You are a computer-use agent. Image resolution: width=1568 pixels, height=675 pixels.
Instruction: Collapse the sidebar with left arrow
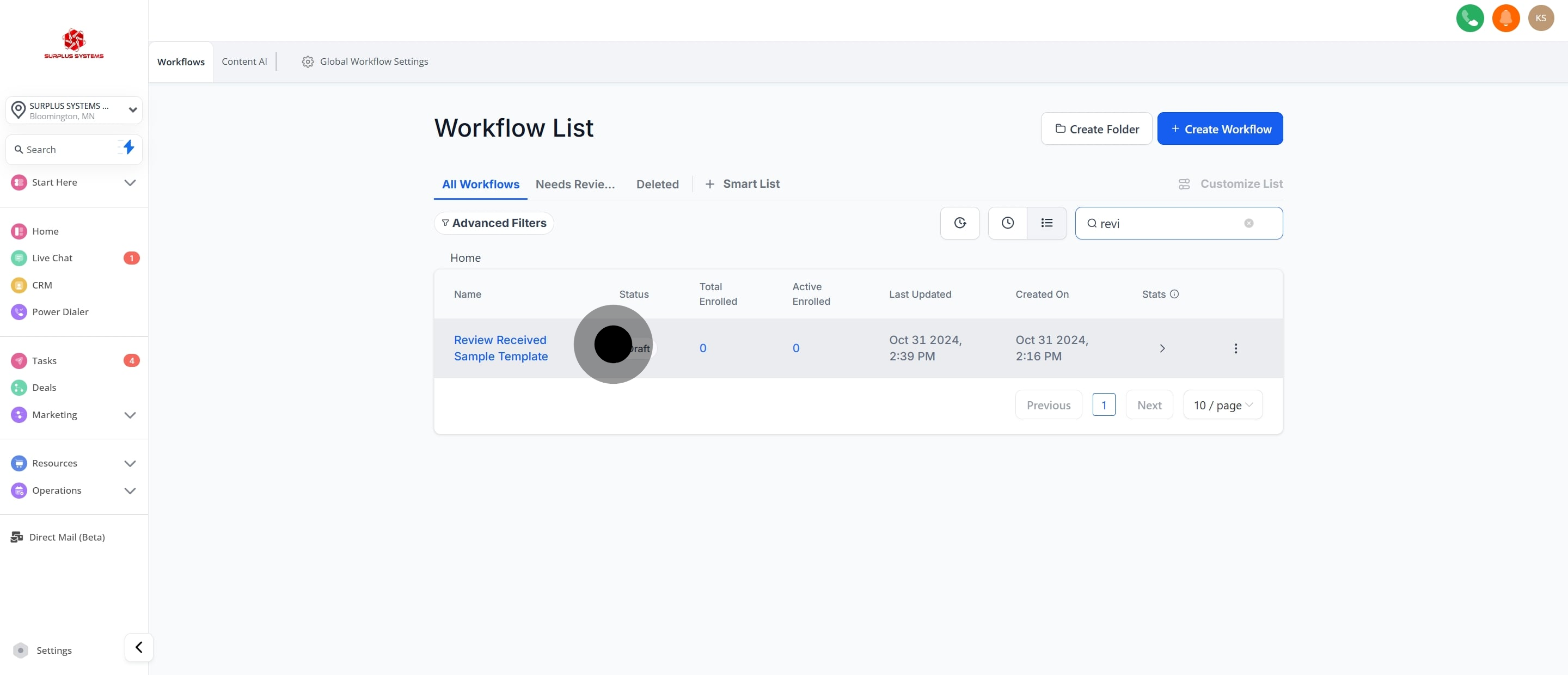139,647
